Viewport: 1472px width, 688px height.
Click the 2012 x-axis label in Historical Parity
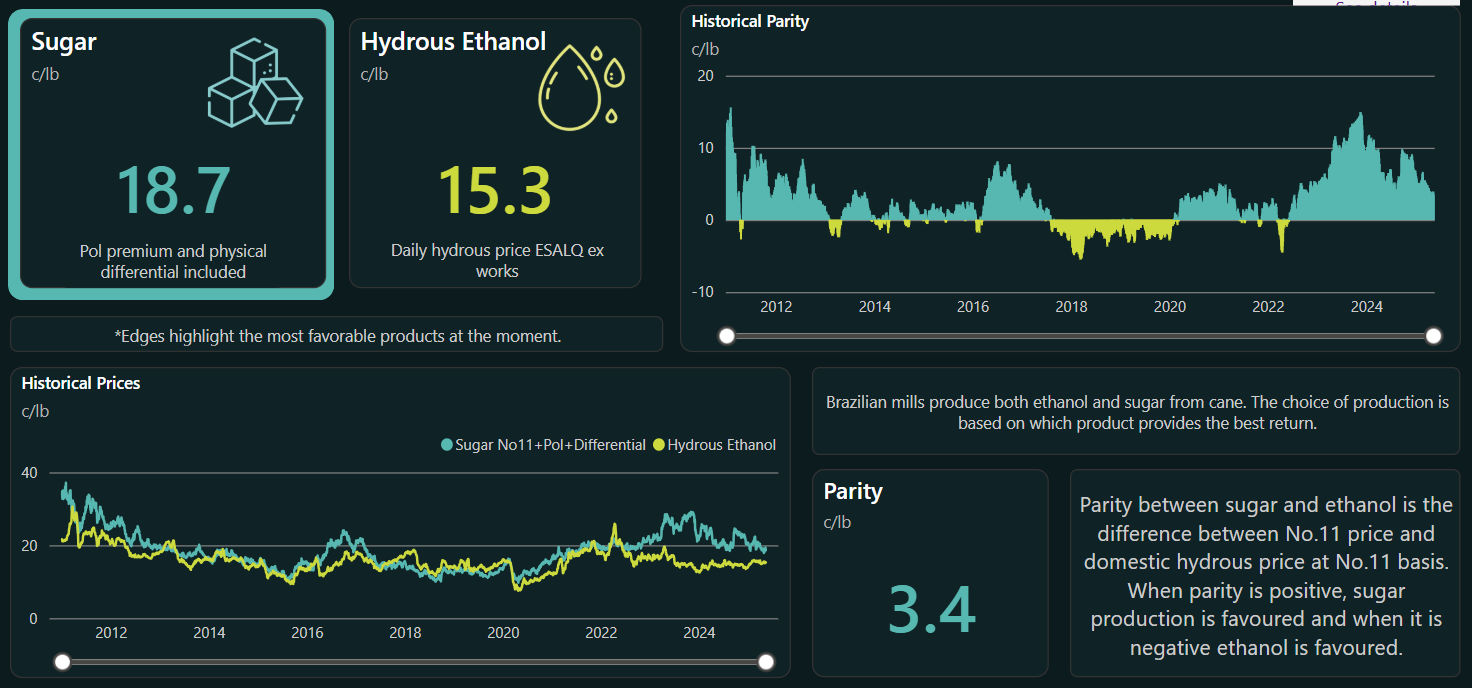click(776, 306)
